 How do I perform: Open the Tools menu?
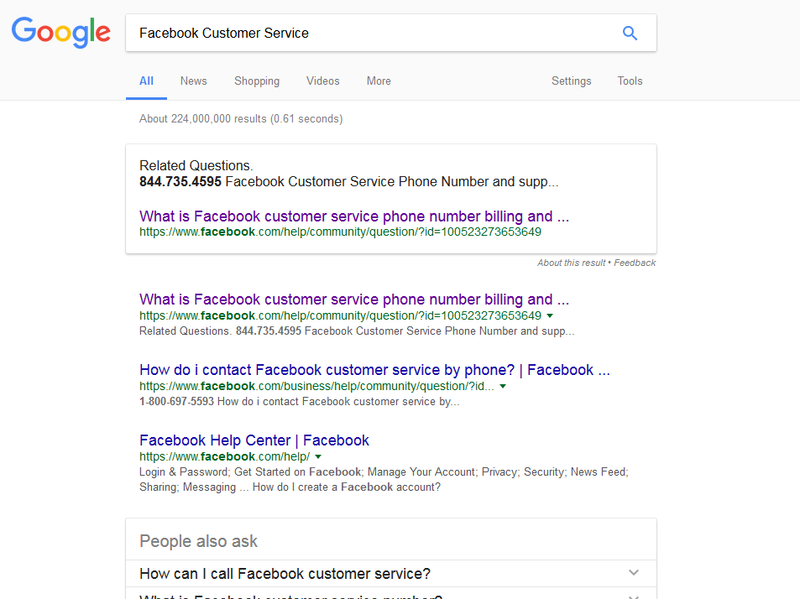[x=630, y=81]
